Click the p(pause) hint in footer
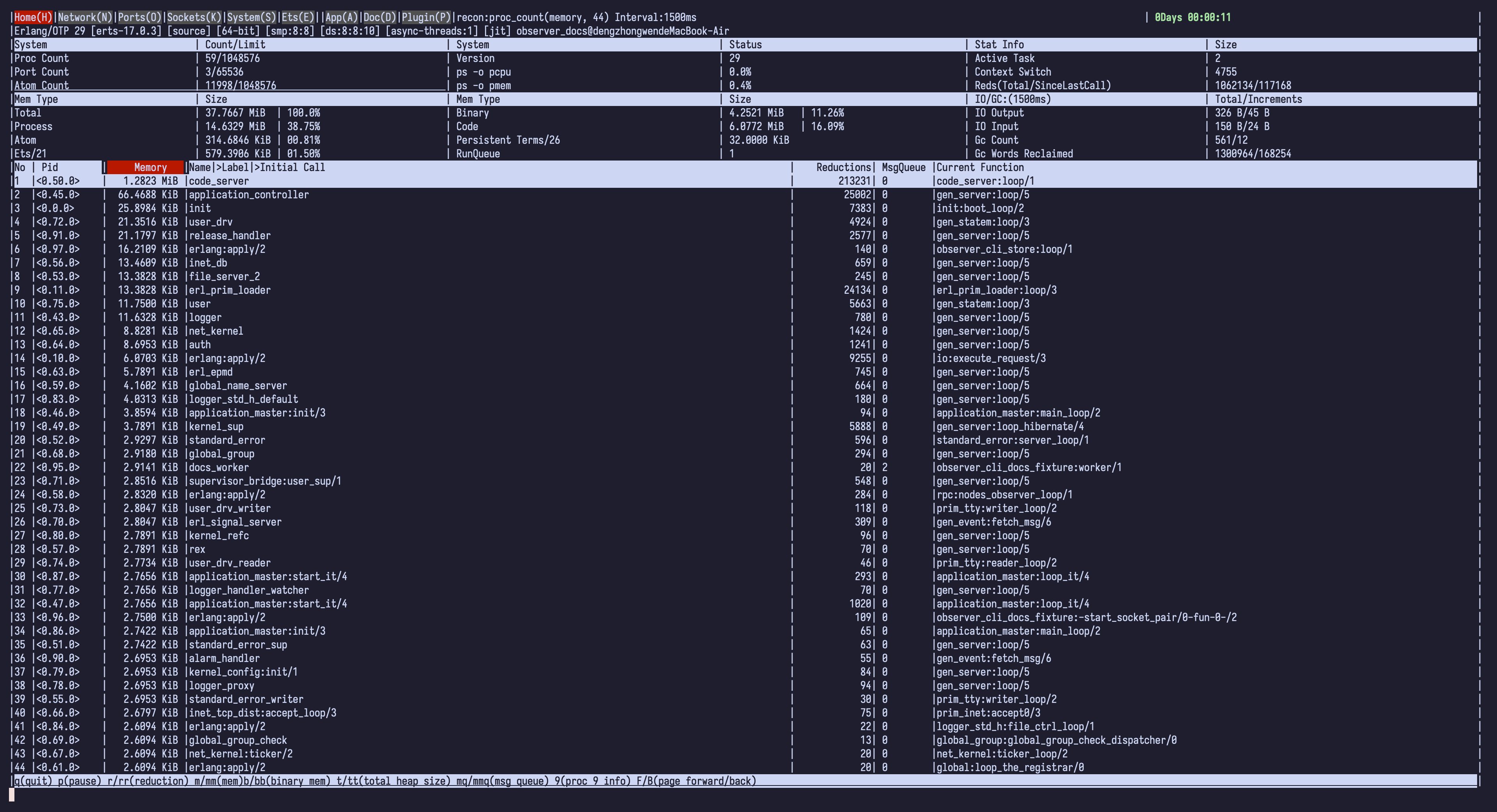 click(80, 781)
